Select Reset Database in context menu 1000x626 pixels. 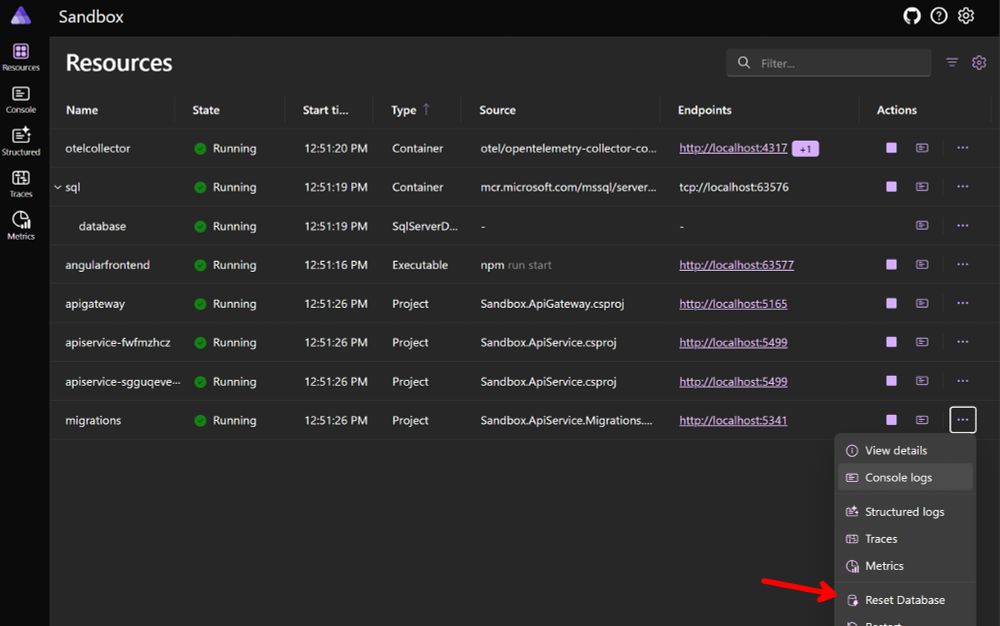(x=904, y=600)
